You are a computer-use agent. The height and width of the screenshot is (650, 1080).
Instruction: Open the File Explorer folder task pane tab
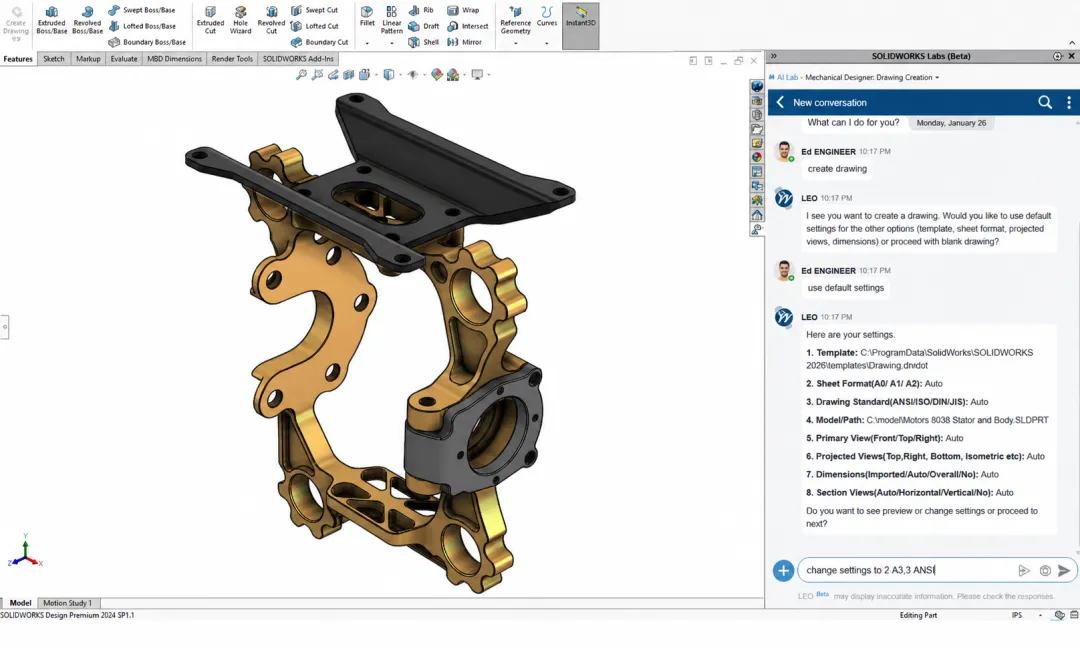point(757,129)
